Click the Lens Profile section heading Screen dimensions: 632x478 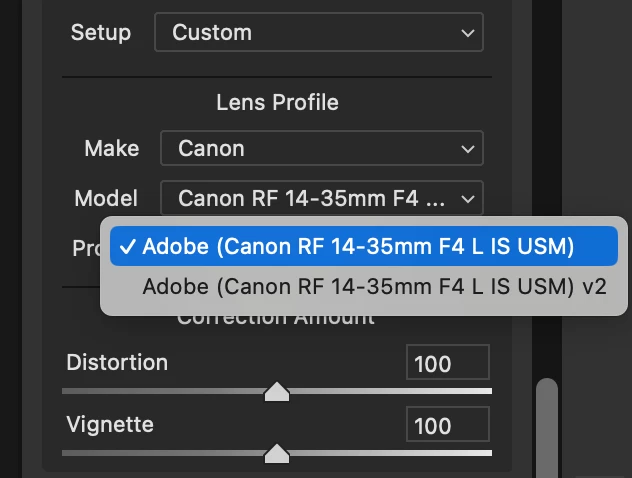[277, 102]
